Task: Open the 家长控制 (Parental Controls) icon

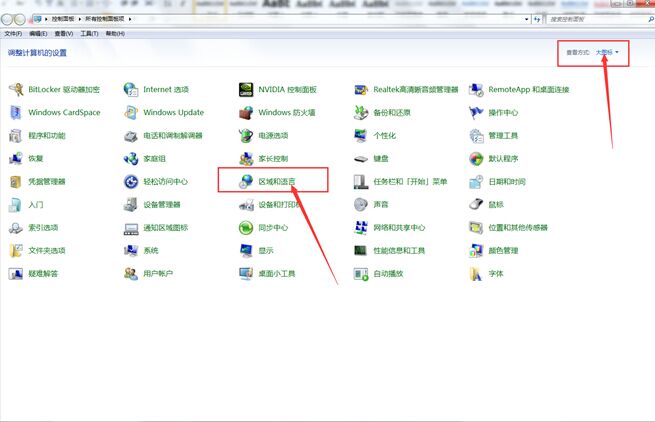Action: point(246,158)
